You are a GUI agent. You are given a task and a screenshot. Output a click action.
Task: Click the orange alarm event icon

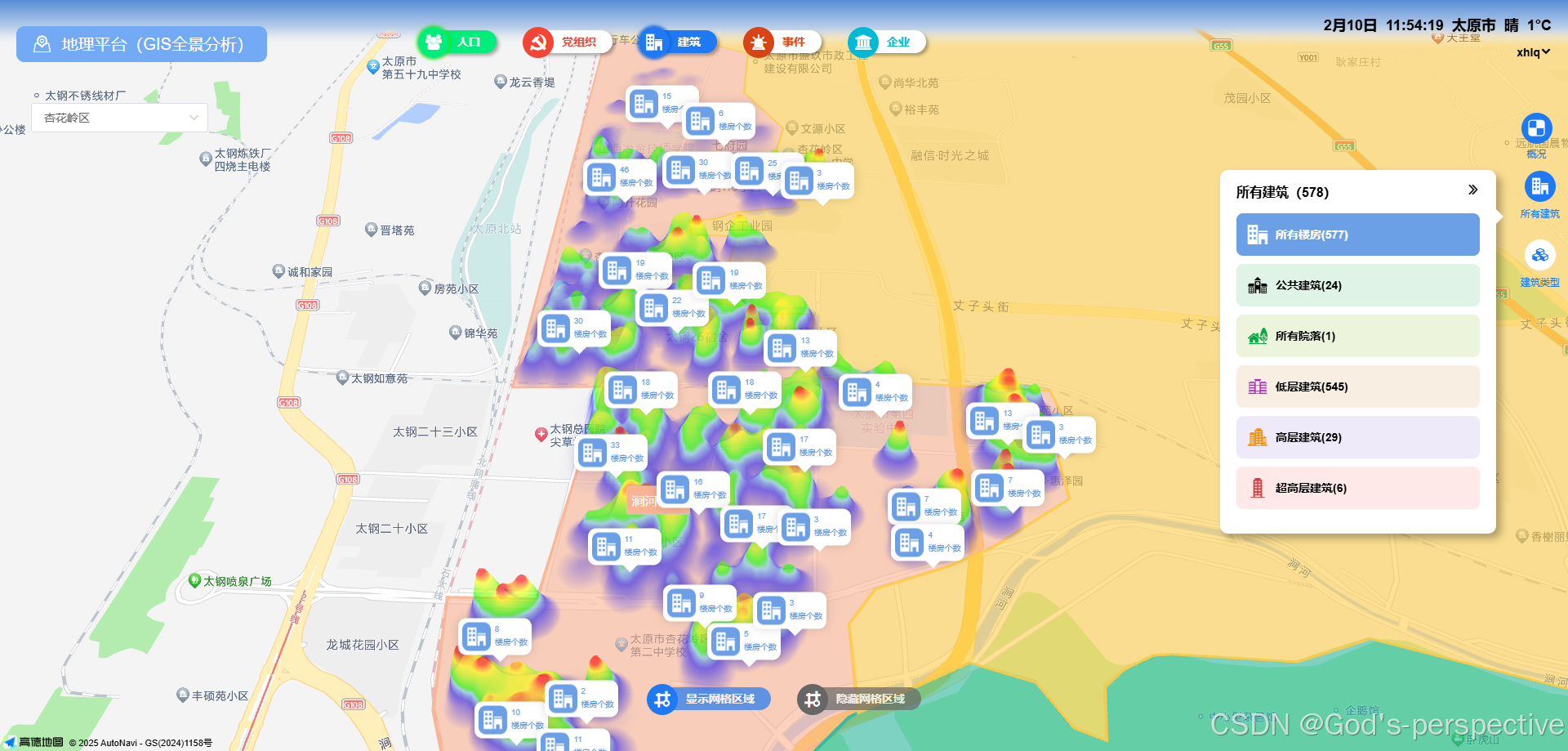click(x=758, y=42)
